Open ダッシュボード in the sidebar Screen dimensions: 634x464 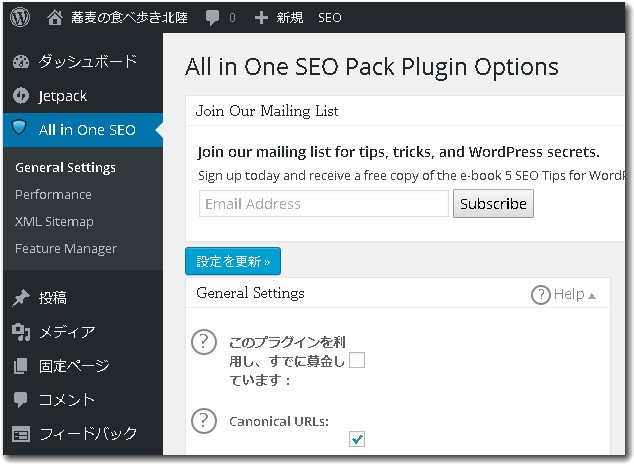coord(88,61)
